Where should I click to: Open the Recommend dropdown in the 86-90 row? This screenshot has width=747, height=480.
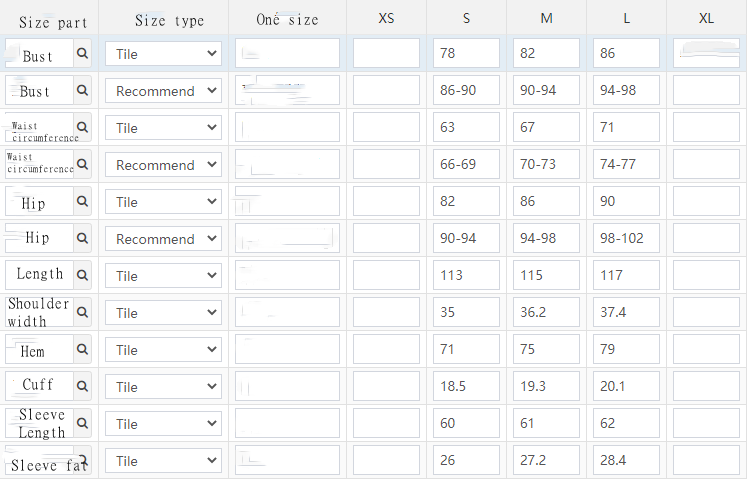coord(163,91)
